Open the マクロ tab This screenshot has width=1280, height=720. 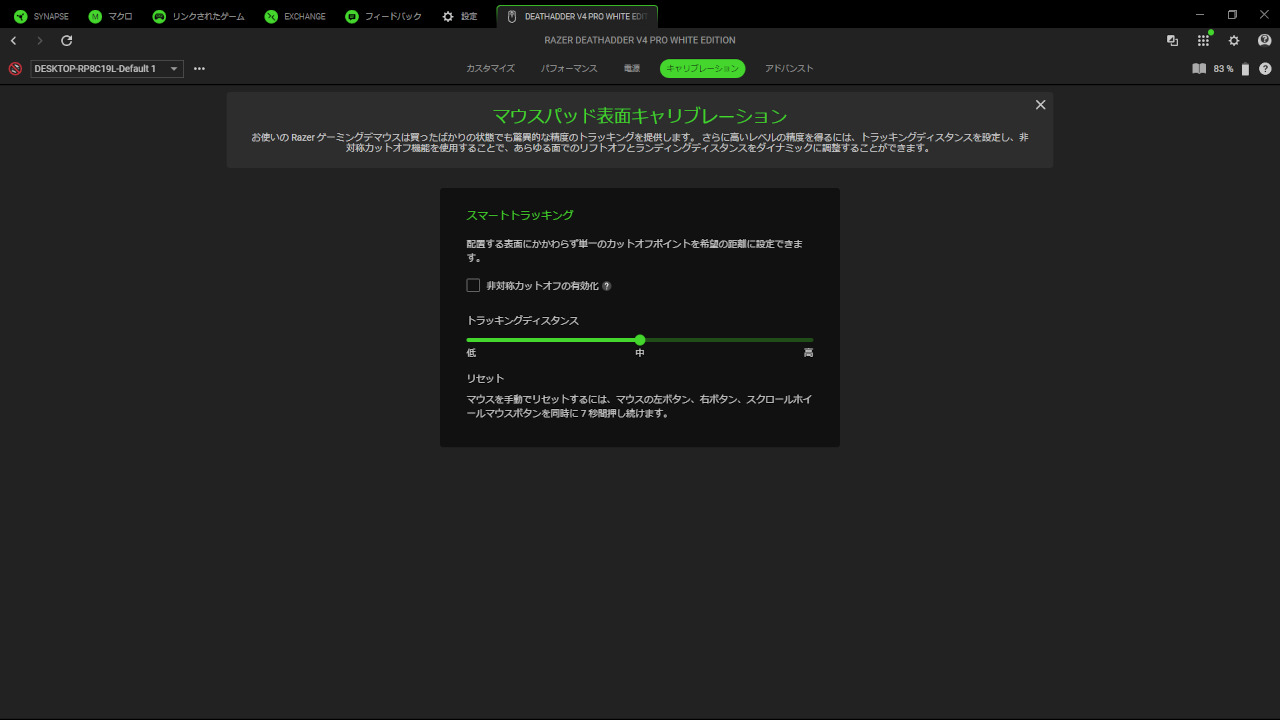click(110, 17)
